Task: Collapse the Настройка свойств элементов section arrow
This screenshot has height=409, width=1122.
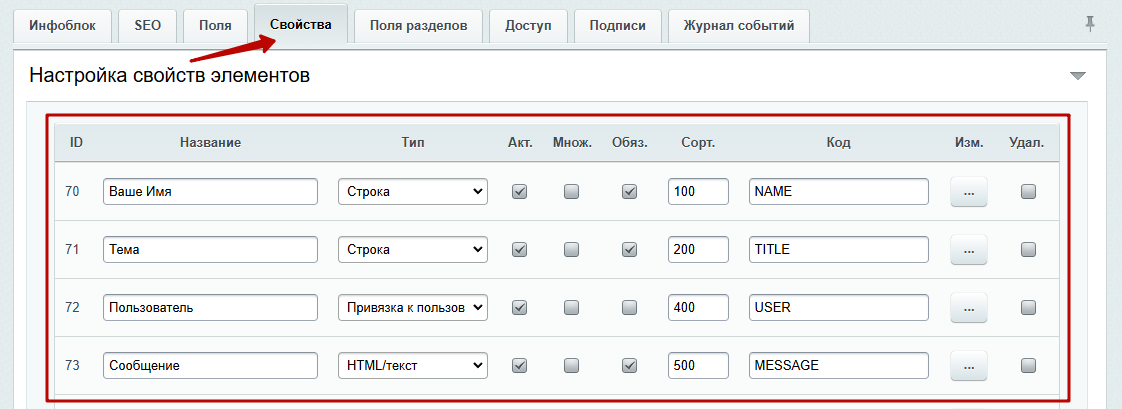Action: (1078, 77)
